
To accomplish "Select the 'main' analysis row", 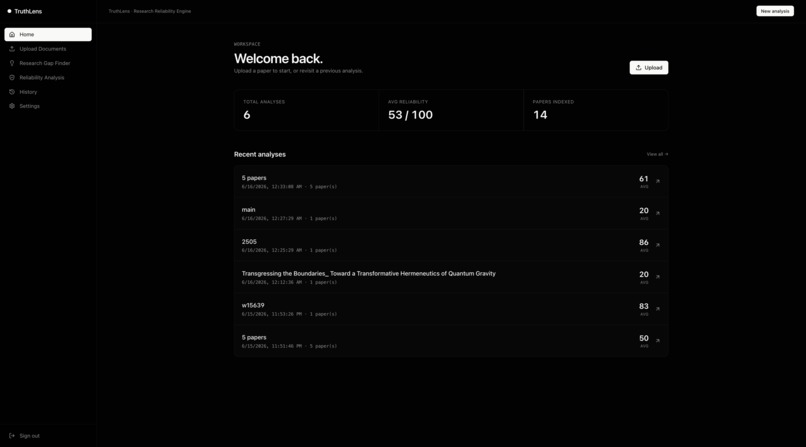I will tap(451, 214).
